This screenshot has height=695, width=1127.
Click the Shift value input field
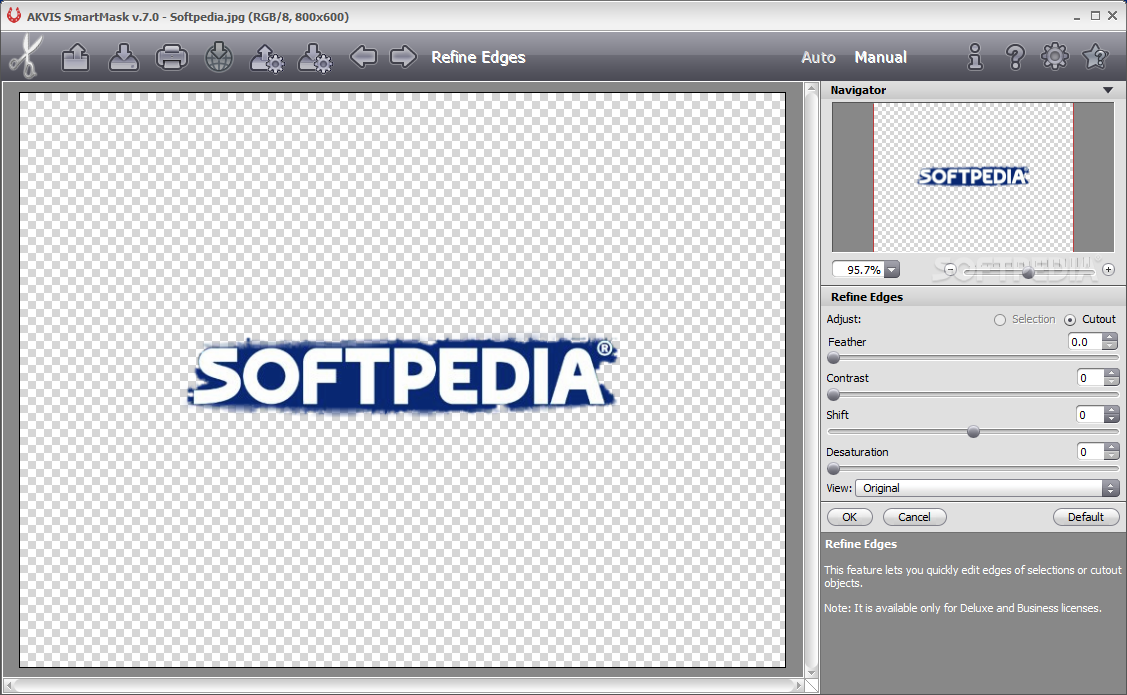(1090, 415)
